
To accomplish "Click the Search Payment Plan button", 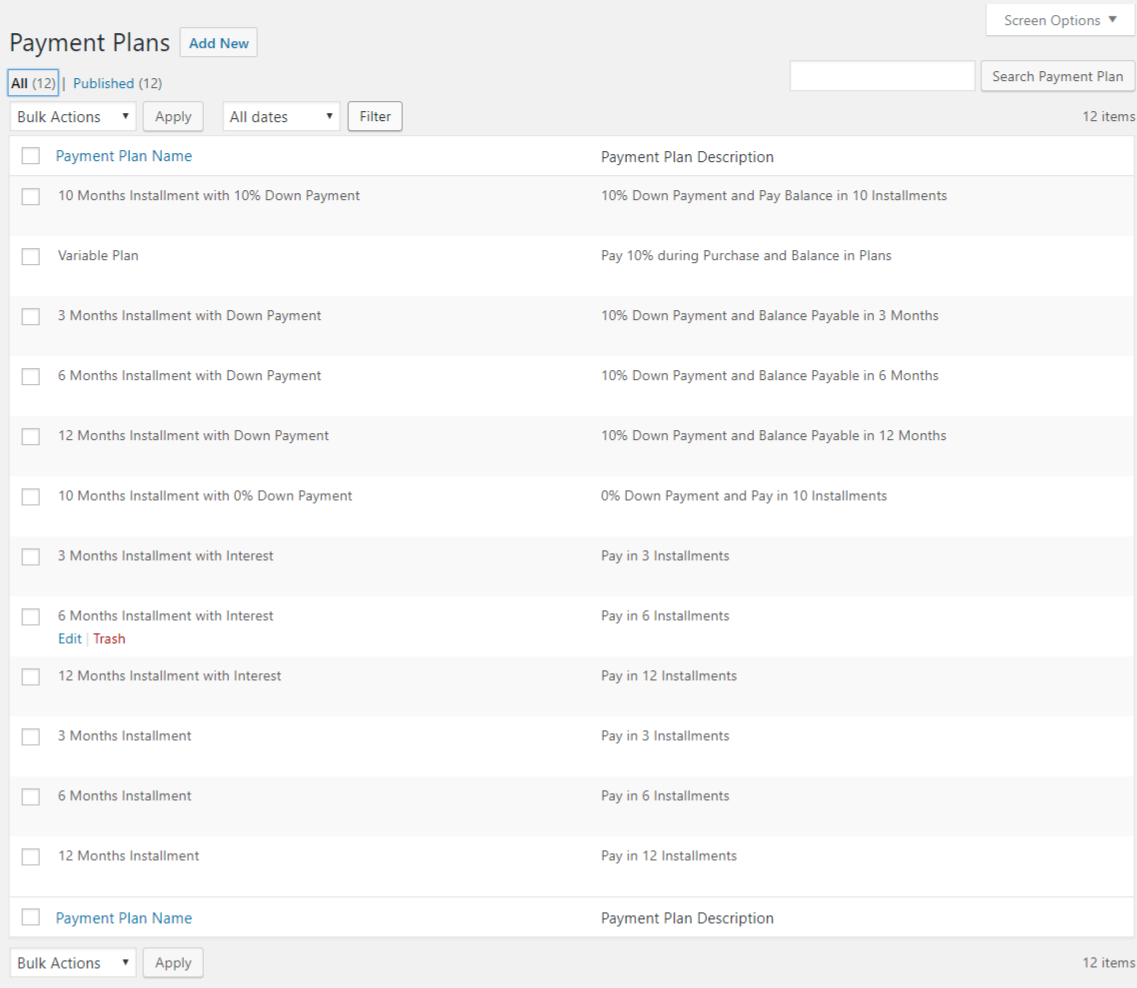I will click(x=1057, y=76).
